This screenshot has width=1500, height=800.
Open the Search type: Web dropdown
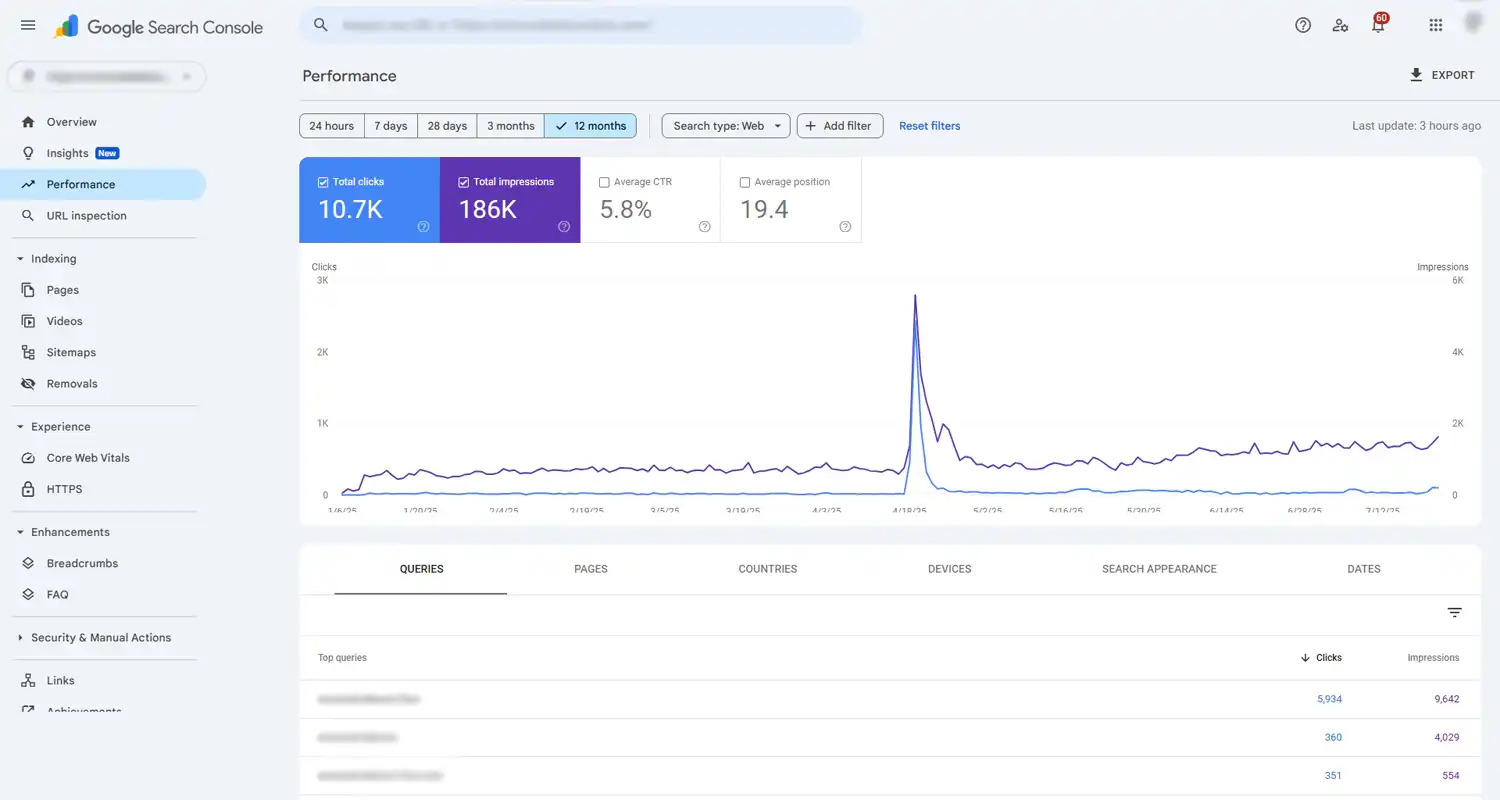click(725, 125)
